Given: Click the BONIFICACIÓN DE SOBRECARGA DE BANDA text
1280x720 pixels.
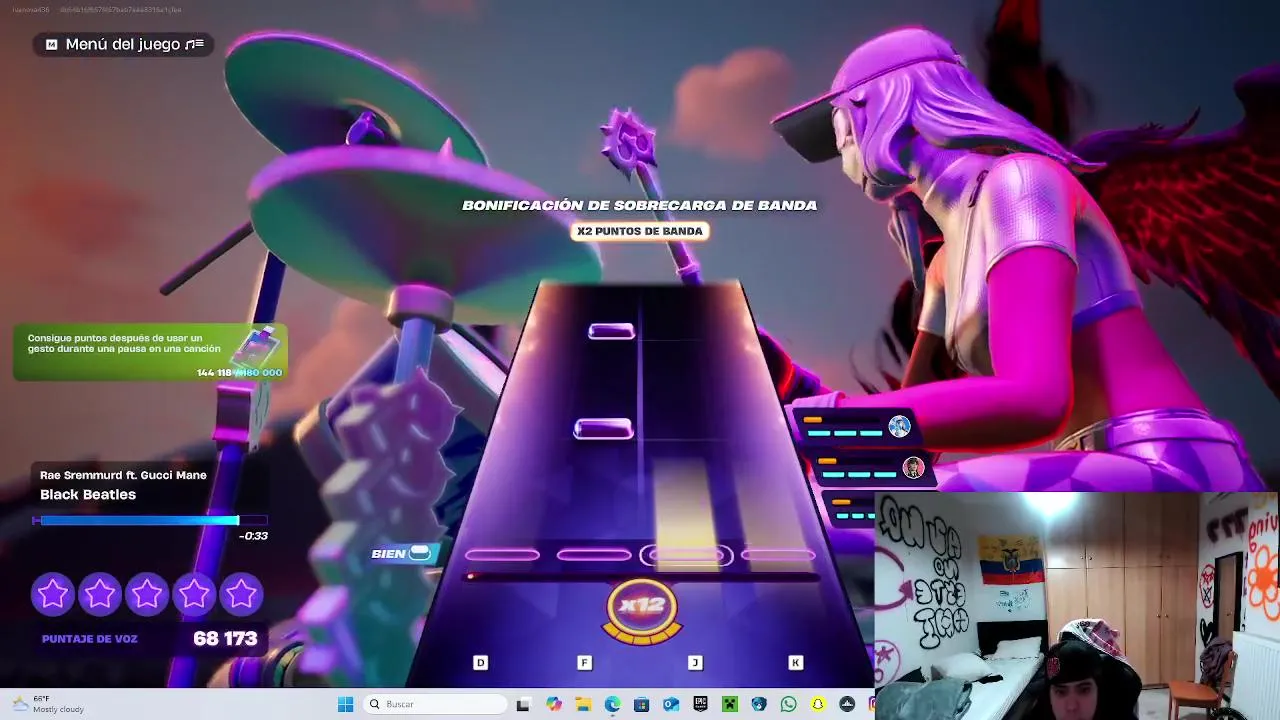Looking at the screenshot, I should click(640, 205).
